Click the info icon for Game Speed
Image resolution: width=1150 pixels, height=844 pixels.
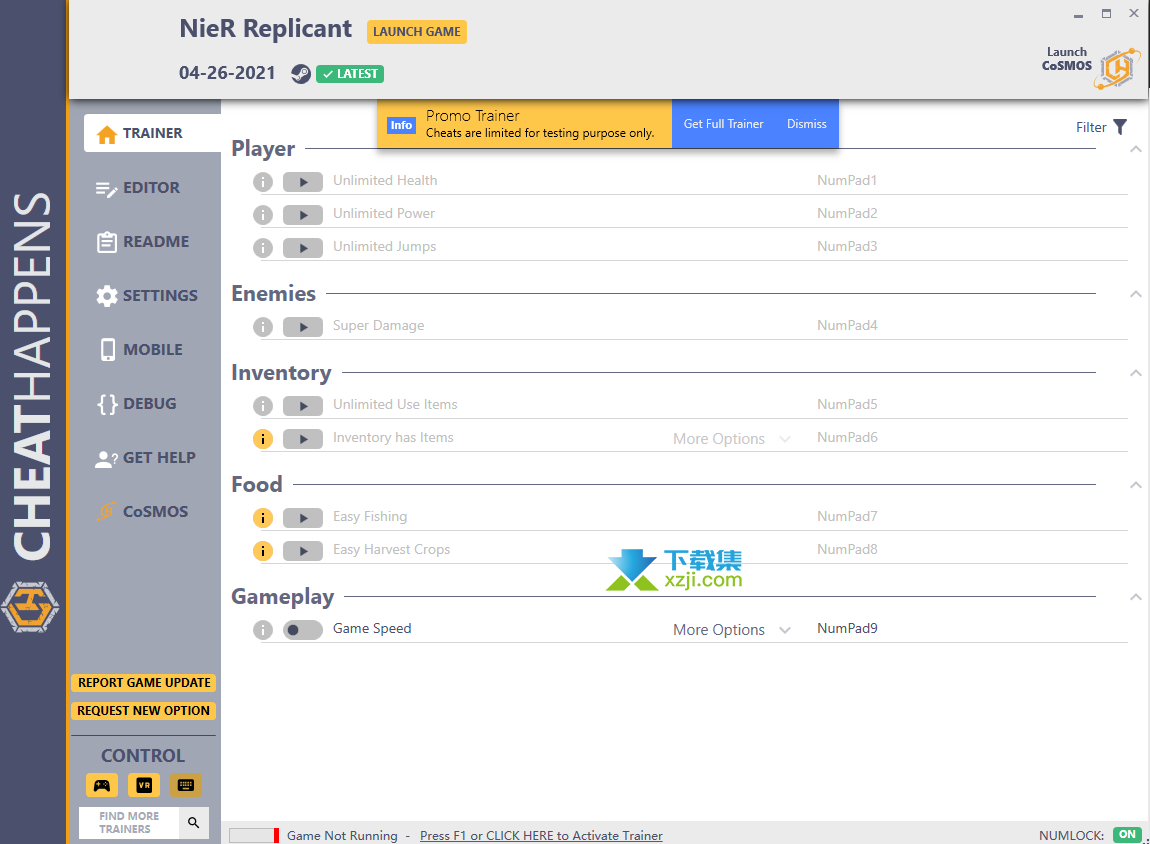263,630
